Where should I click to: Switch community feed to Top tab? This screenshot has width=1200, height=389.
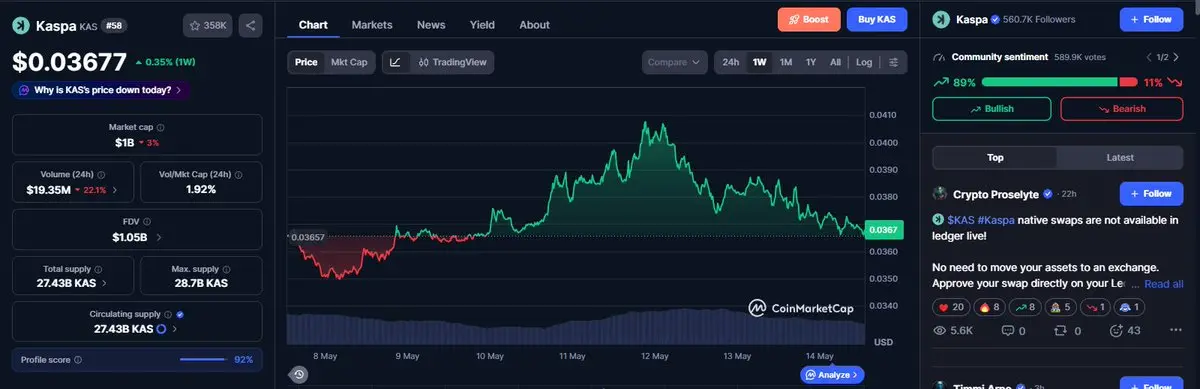pyautogui.click(x=995, y=157)
